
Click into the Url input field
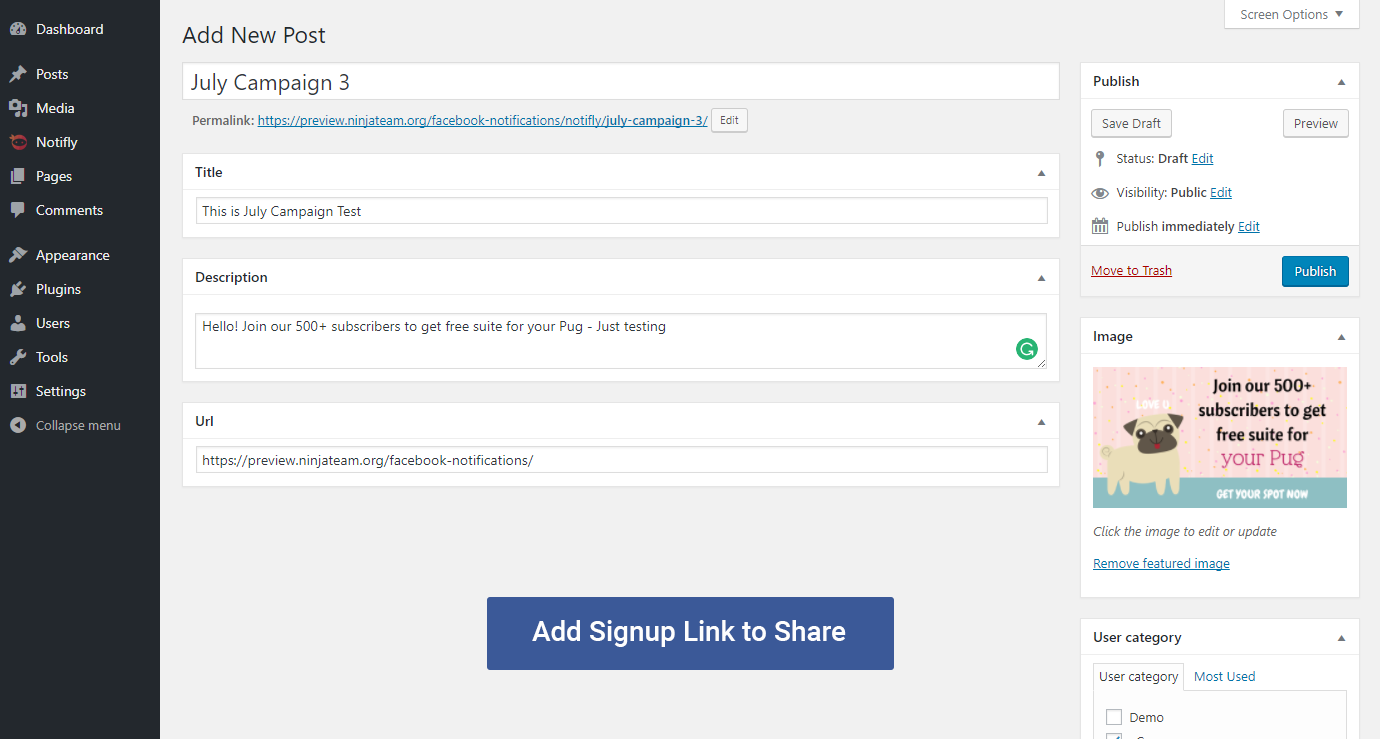click(x=621, y=460)
